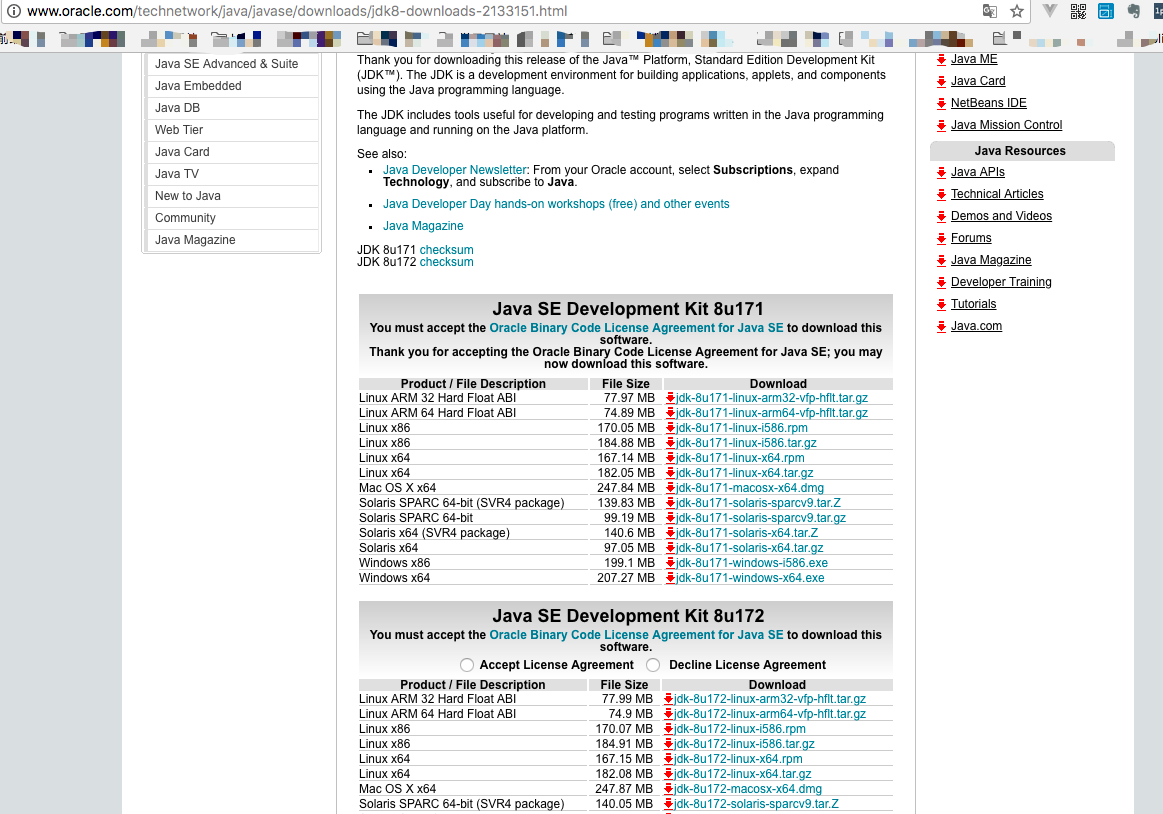This screenshot has height=814, width=1163.
Task: Open Technical Articles link
Action: point(997,194)
